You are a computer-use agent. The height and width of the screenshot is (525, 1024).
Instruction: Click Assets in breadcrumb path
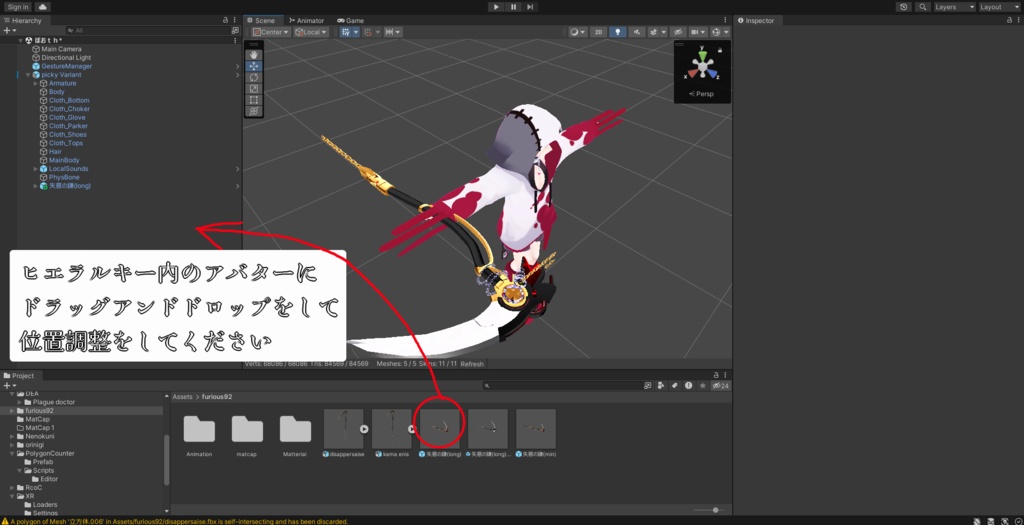(182, 397)
